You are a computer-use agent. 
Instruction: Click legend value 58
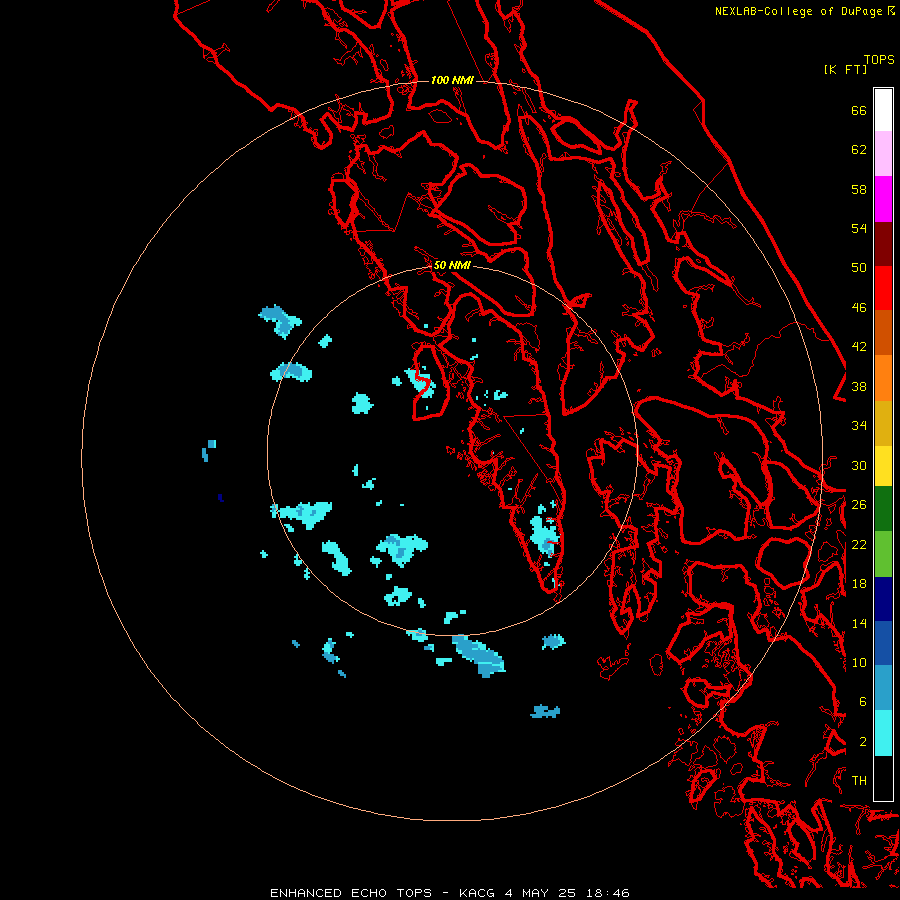859,189
